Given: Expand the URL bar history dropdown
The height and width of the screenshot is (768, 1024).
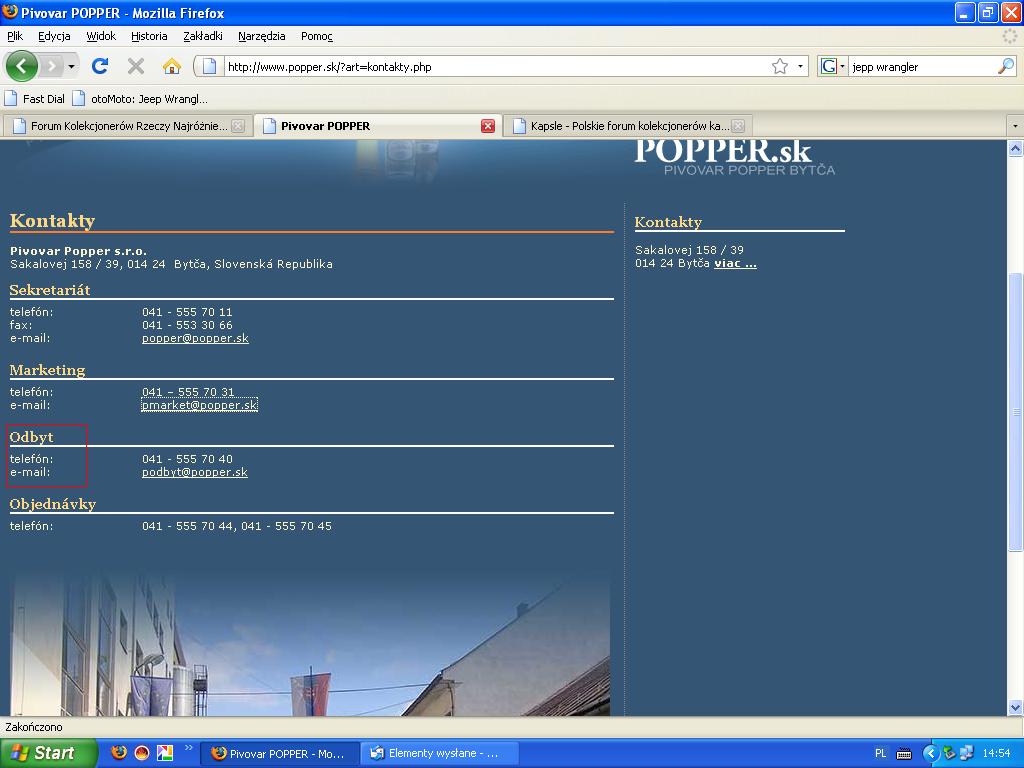Looking at the screenshot, I should click(x=801, y=67).
